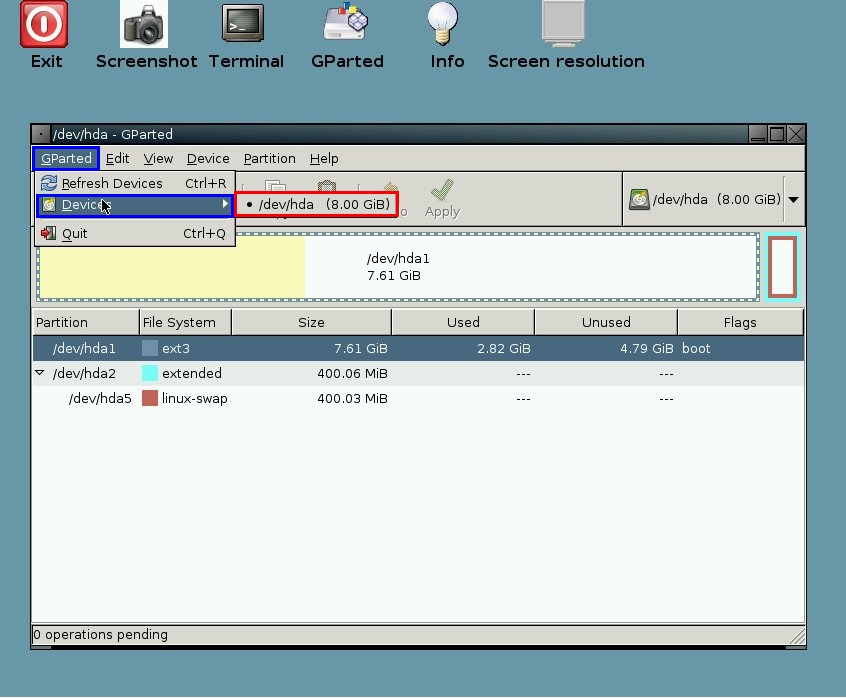This screenshot has height=698, width=846.
Task: Click the '0 operations pending' status text
Action: tap(100, 634)
